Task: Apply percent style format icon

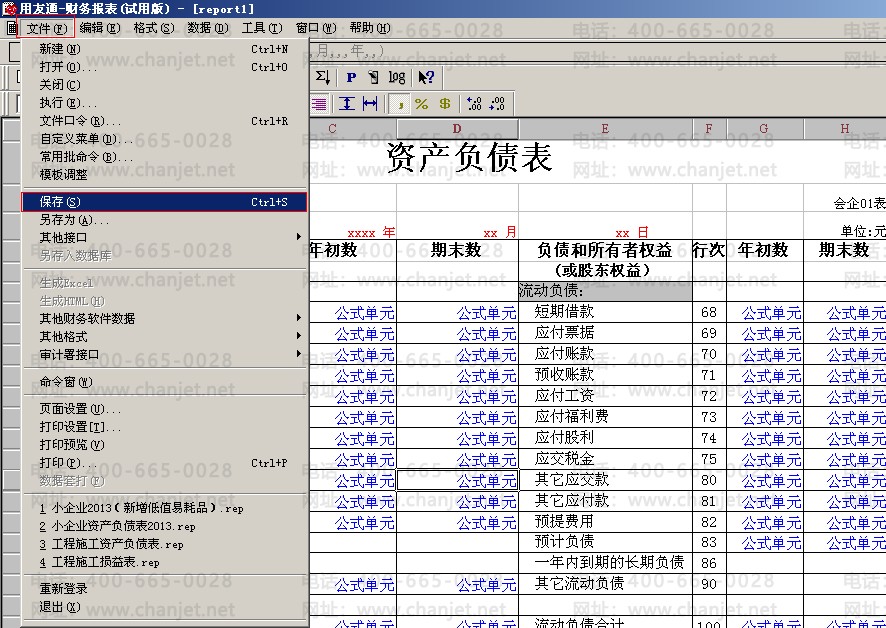Action: [421, 104]
